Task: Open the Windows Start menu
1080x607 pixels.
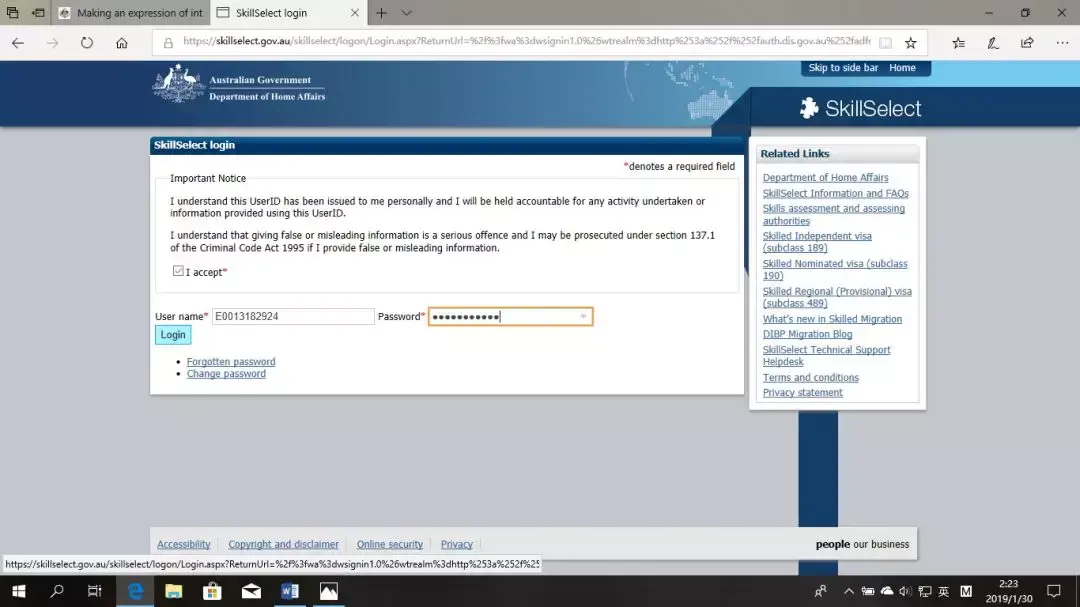Action: click(x=19, y=591)
